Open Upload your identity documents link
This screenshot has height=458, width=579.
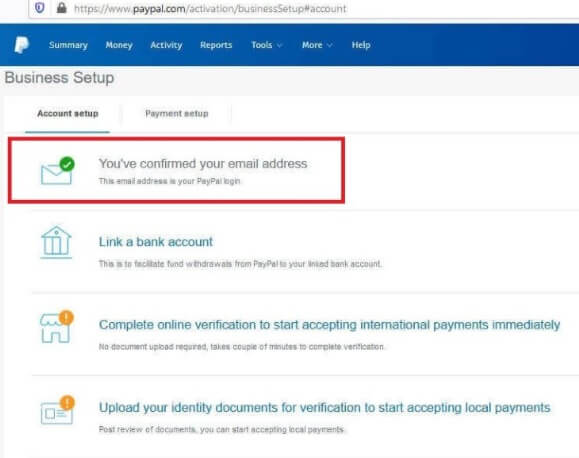click(325, 408)
